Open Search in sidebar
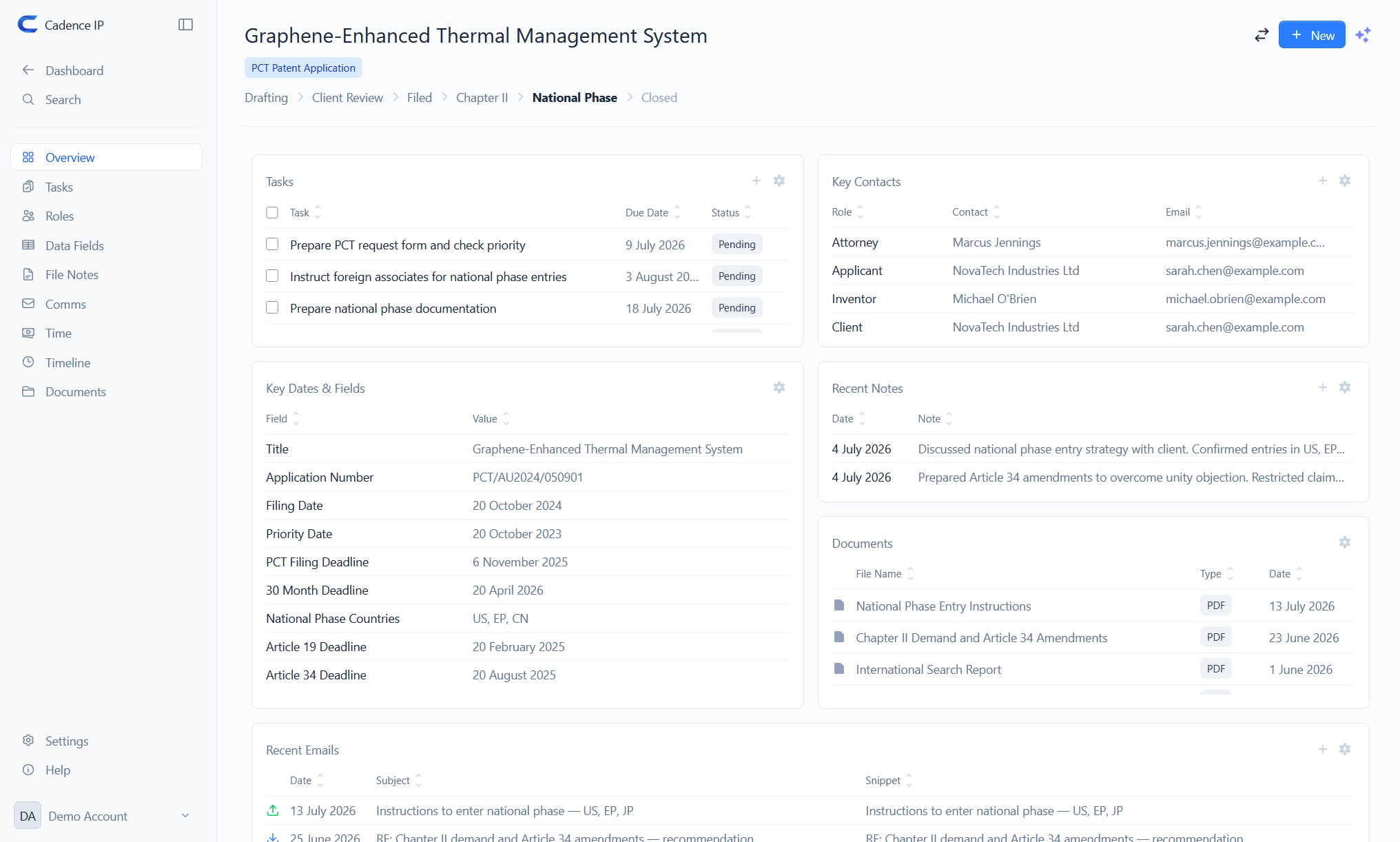This screenshot has width=1400, height=842. pos(107,99)
